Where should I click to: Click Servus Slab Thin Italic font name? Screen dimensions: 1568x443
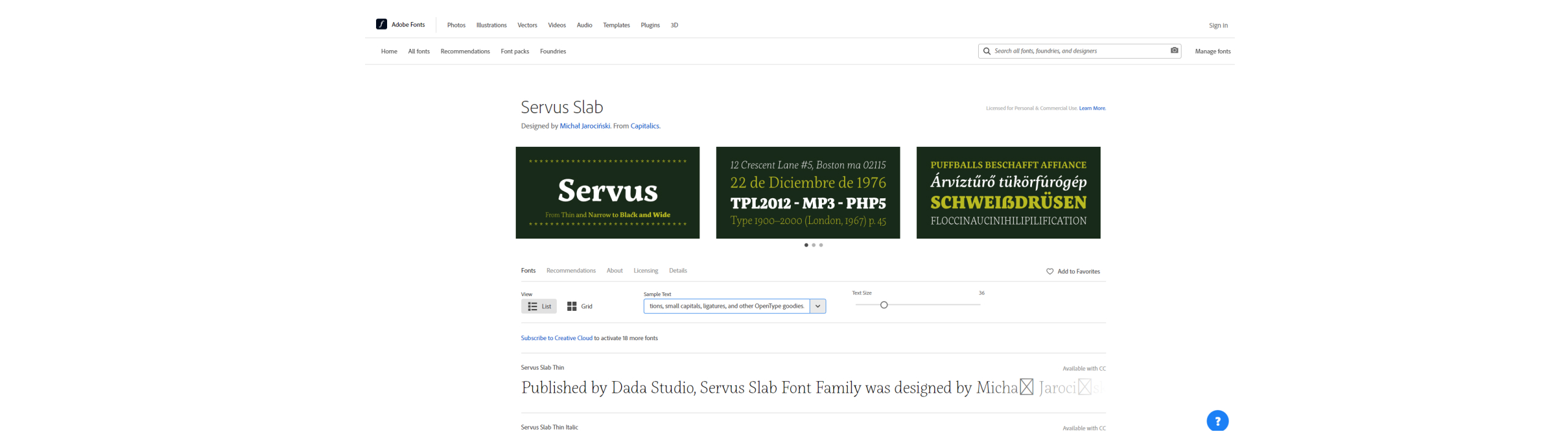[549, 428]
